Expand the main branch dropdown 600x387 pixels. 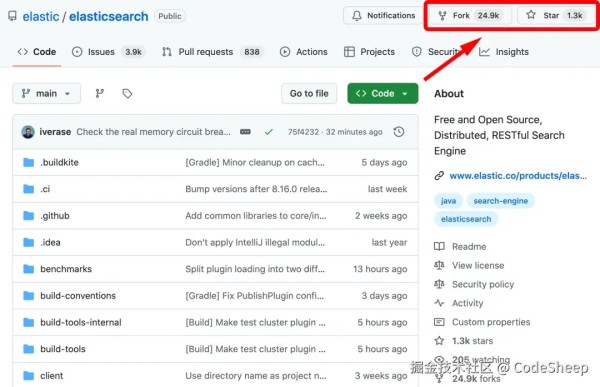[x=46, y=93]
